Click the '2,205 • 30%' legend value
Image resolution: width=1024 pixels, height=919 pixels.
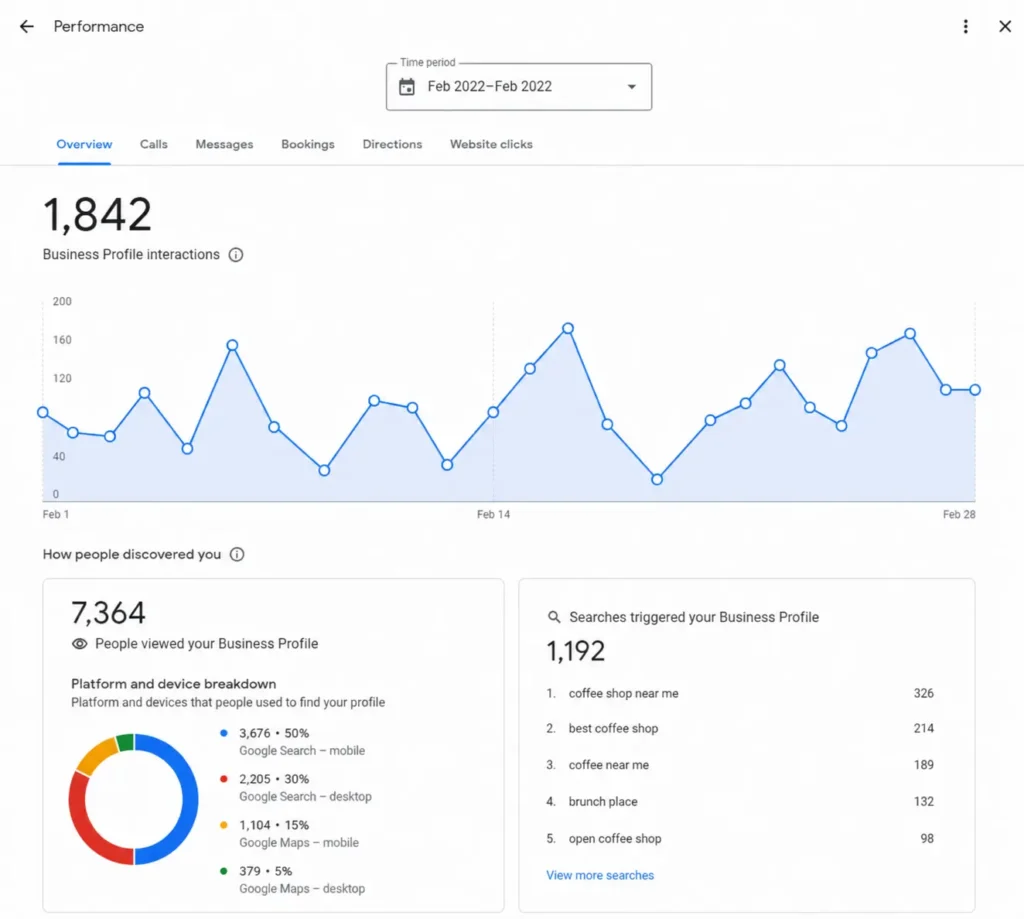pyautogui.click(x=274, y=779)
